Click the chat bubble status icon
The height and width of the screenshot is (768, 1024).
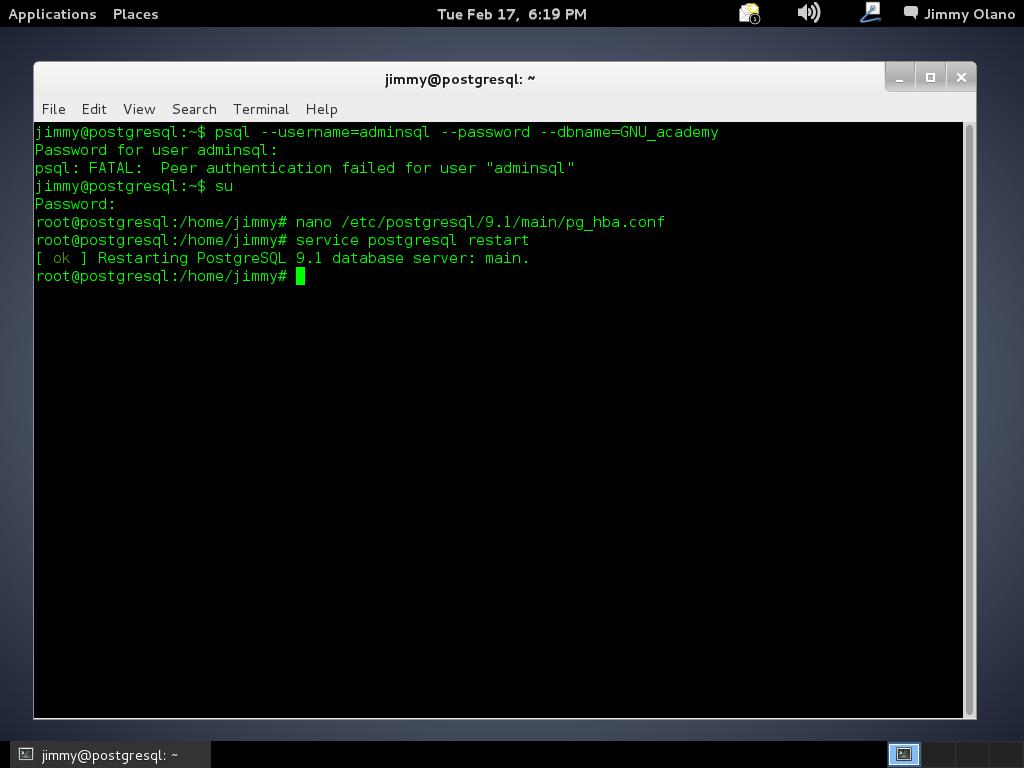pos(911,14)
